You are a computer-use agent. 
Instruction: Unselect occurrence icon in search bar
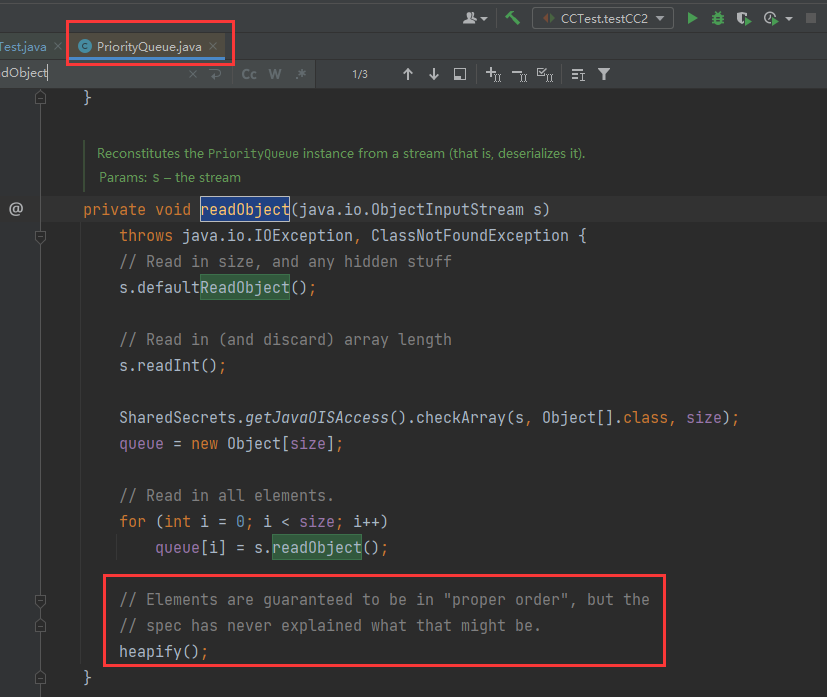[x=520, y=75]
